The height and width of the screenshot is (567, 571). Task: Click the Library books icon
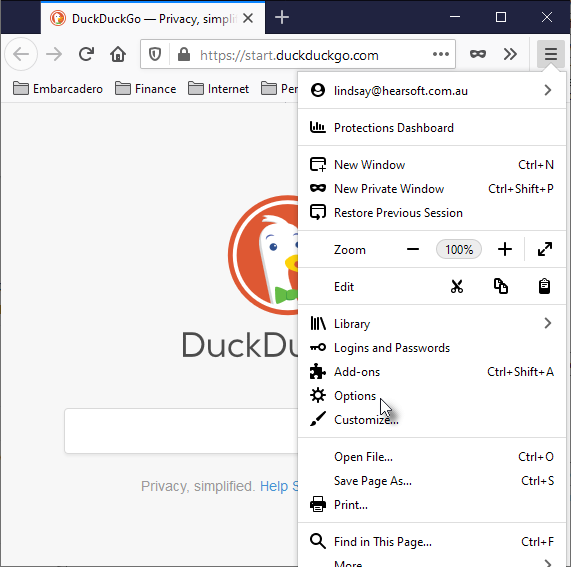pyautogui.click(x=318, y=323)
